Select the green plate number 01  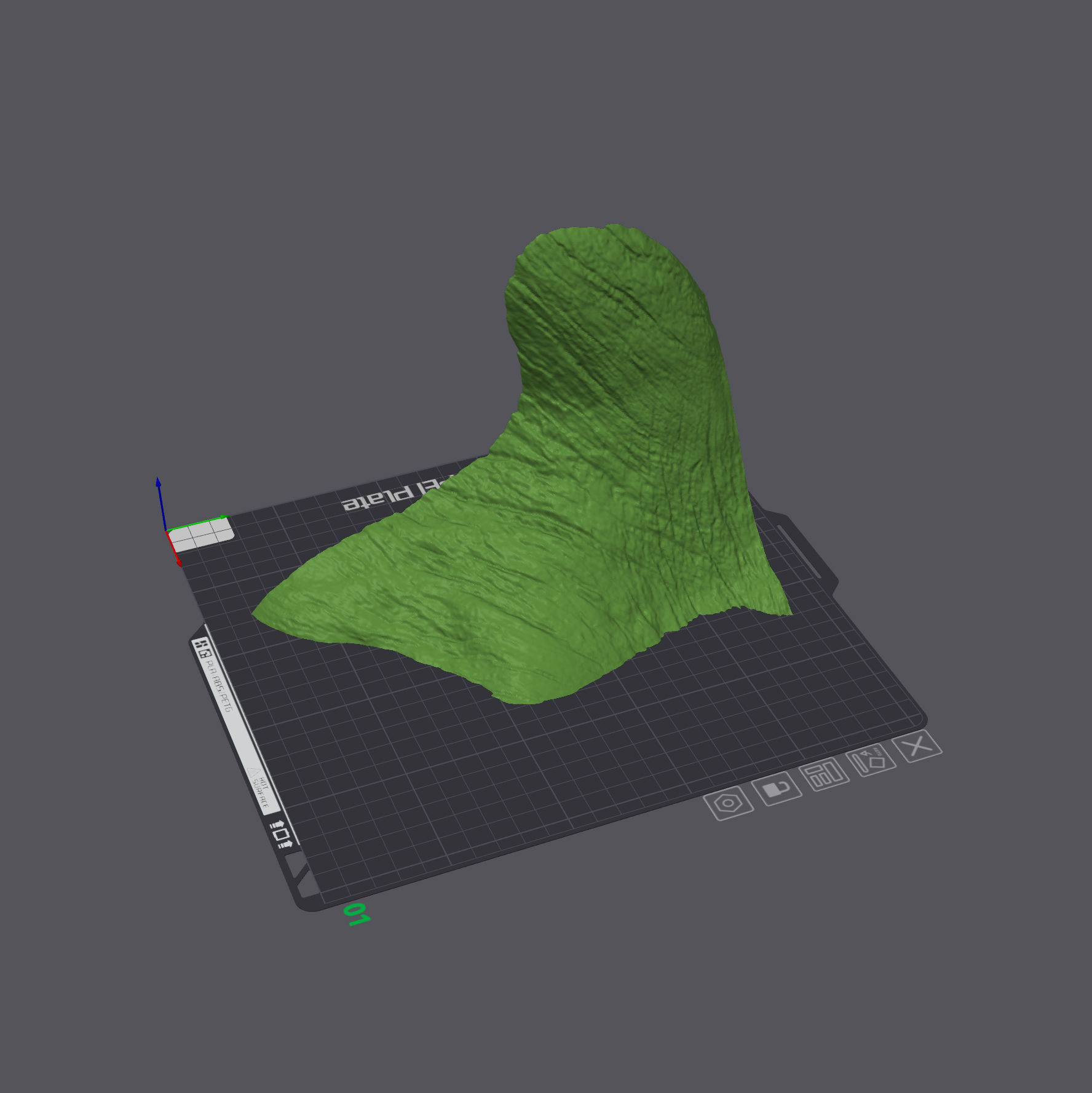click(356, 914)
